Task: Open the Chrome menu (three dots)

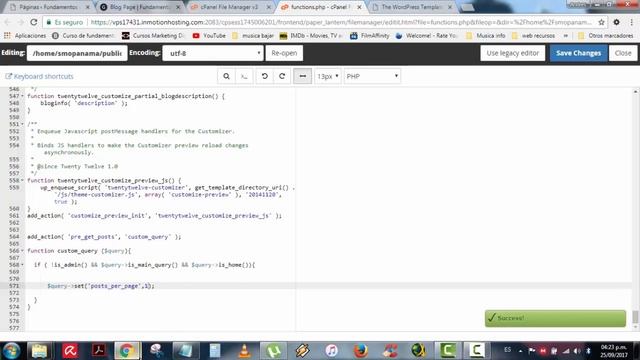Action: 632,22
